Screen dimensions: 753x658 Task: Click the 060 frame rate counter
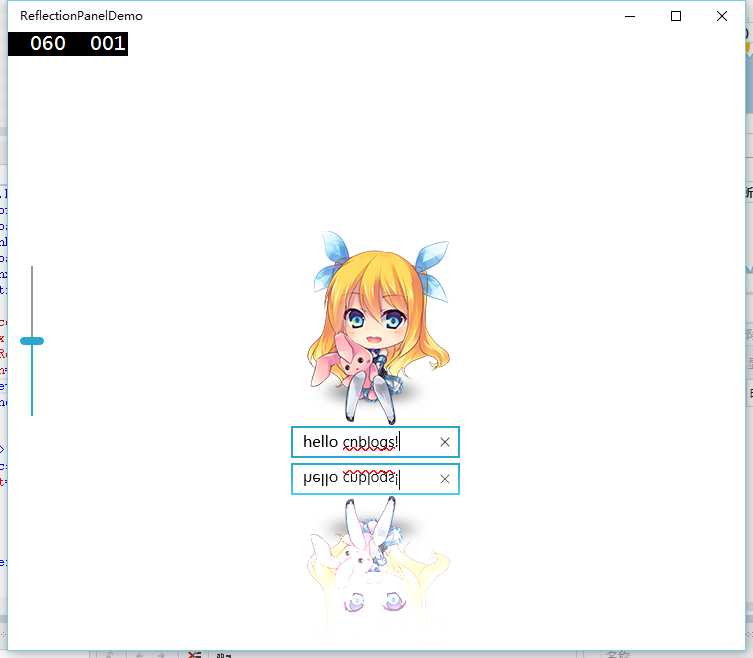pos(48,44)
